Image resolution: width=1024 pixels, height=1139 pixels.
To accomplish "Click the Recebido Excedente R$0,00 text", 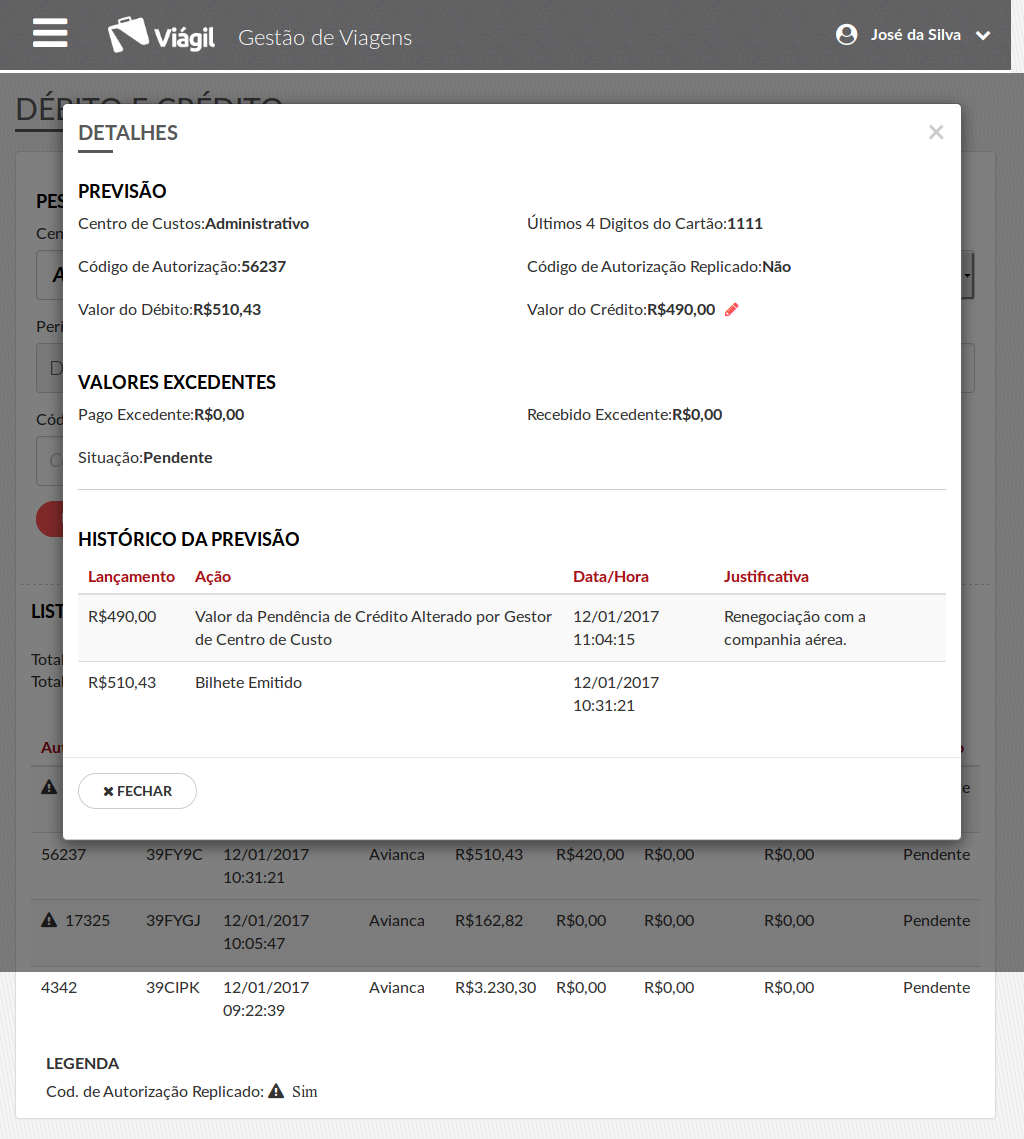I will click(625, 415).
